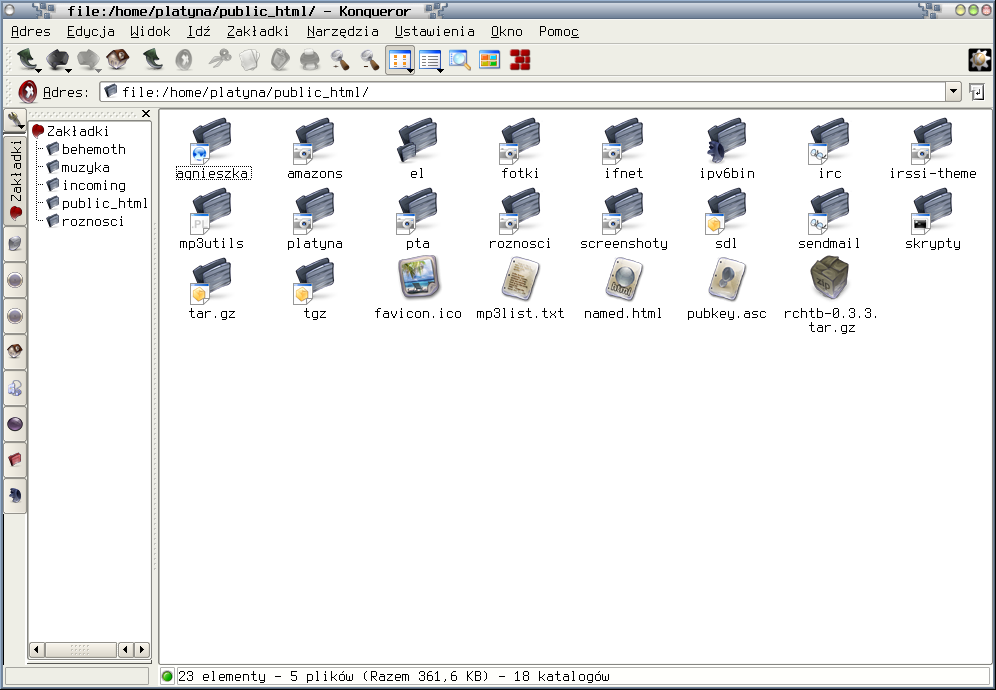
Task: Go to the home folder icon
Action: point(118,60)
